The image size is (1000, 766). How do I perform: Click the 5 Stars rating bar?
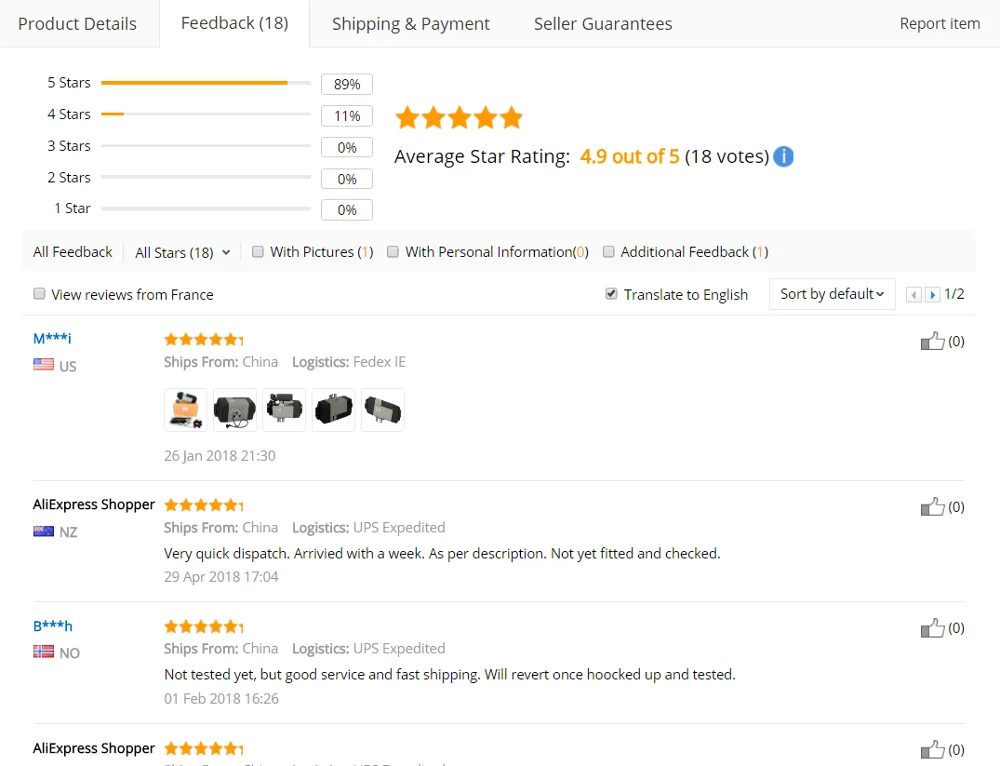pyautogui.click(x=205, y=83)
